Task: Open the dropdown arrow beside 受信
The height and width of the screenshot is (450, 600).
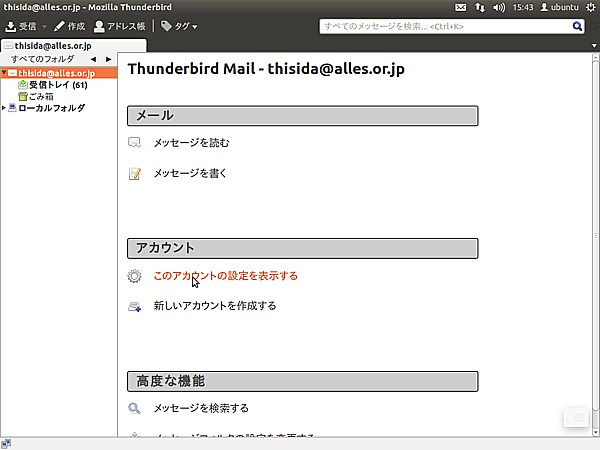Action: (x=44, y=27)
